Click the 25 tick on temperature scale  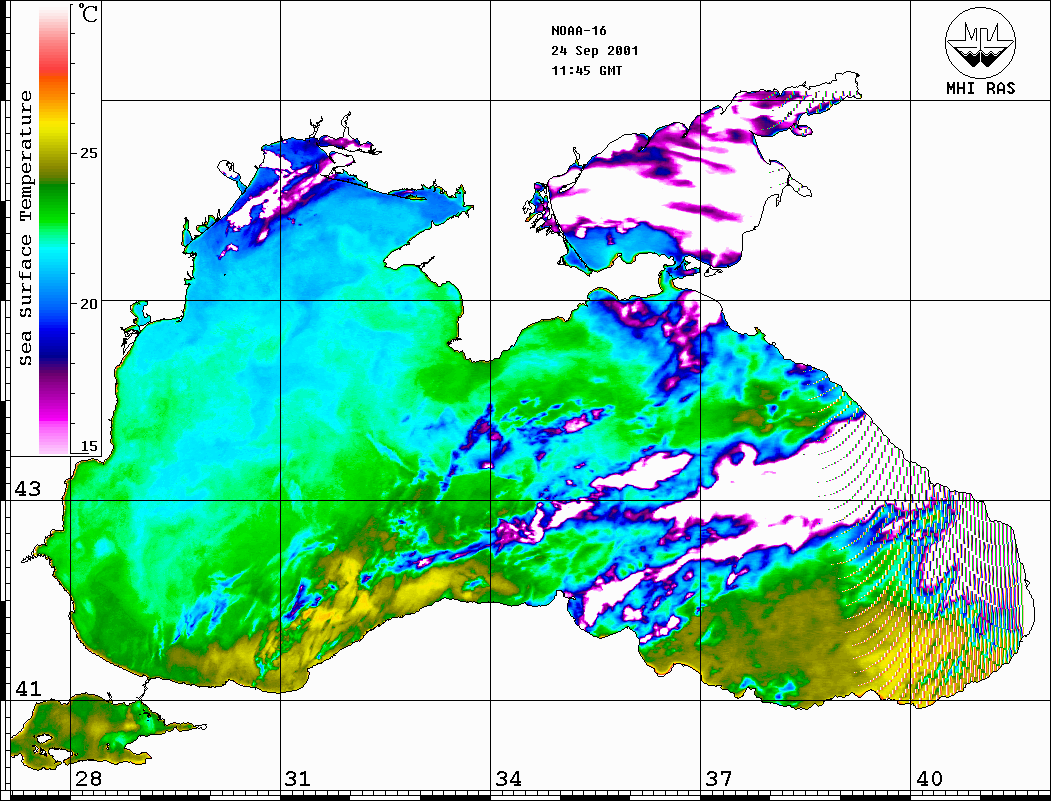click(x=88, y=153)
